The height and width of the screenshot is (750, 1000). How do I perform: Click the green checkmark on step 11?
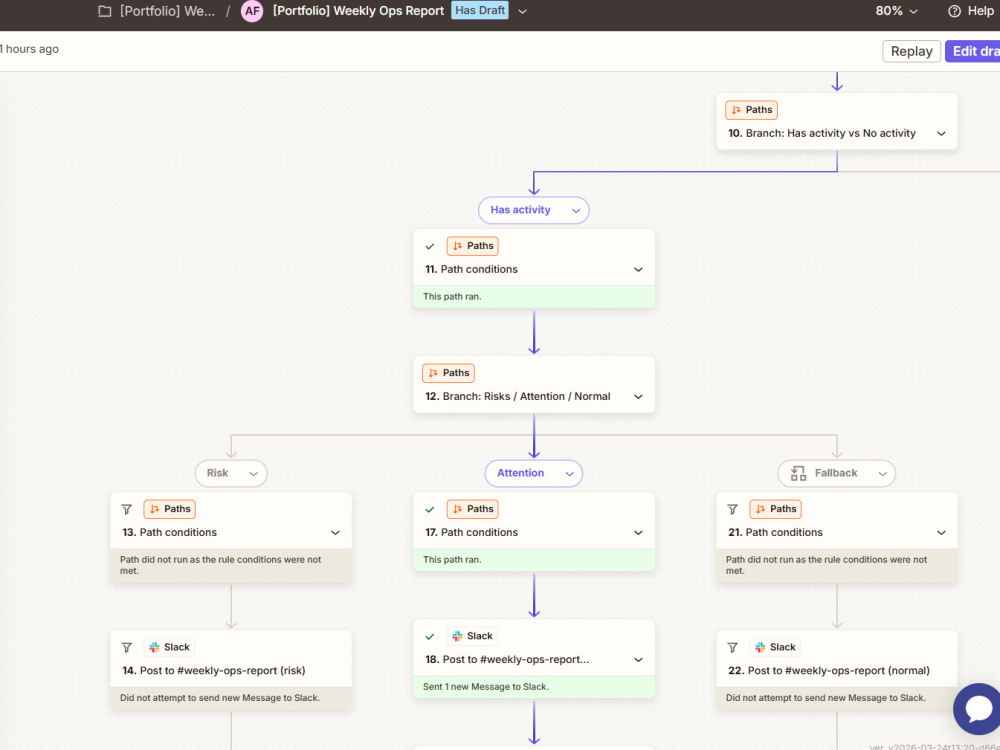(430, 246)
